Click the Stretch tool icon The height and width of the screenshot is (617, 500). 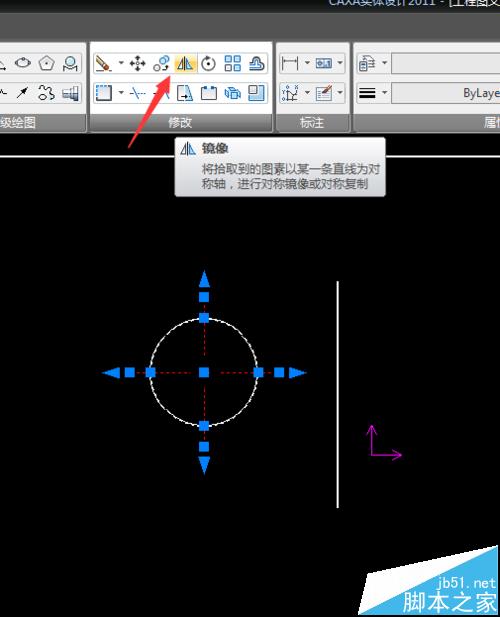coord(185,93)
